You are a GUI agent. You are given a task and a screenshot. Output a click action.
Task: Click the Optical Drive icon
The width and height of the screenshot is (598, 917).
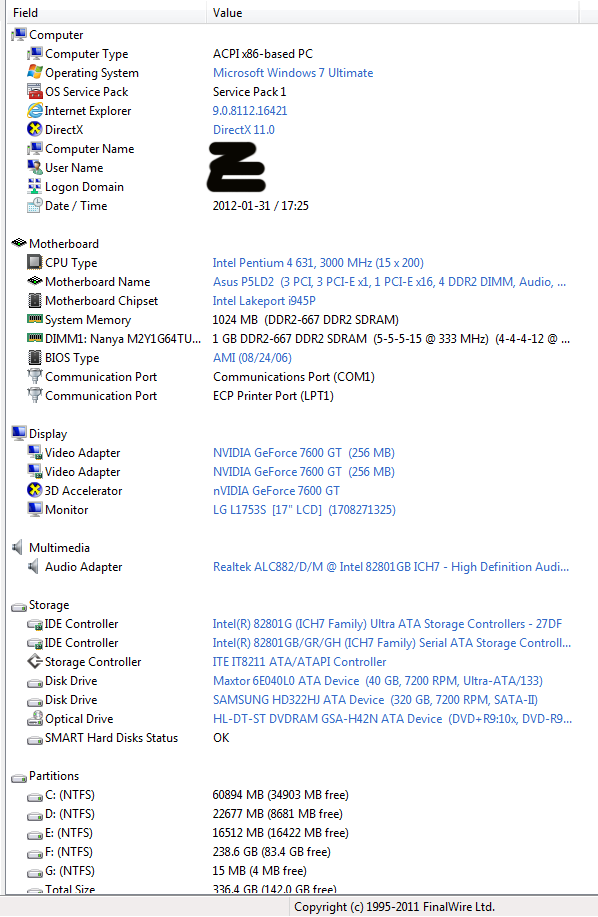click(34, 718)
